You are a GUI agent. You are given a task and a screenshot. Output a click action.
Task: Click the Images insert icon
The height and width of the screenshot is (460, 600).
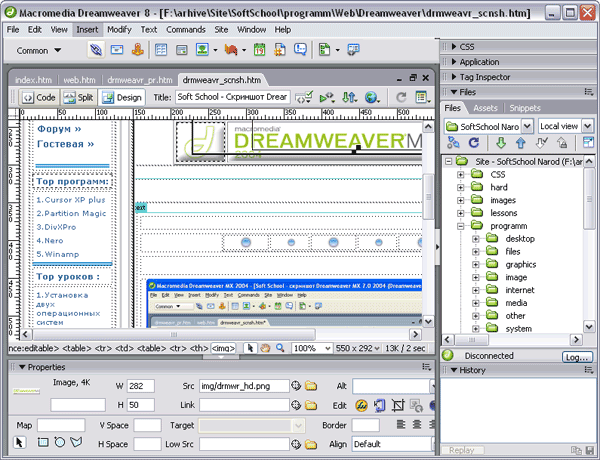point(202,50)
